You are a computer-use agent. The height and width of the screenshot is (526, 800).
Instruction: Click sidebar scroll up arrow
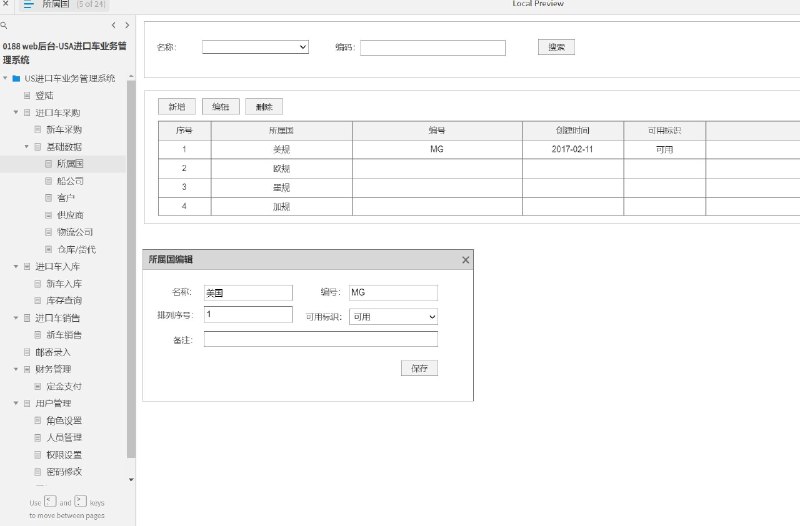[131, 76]
